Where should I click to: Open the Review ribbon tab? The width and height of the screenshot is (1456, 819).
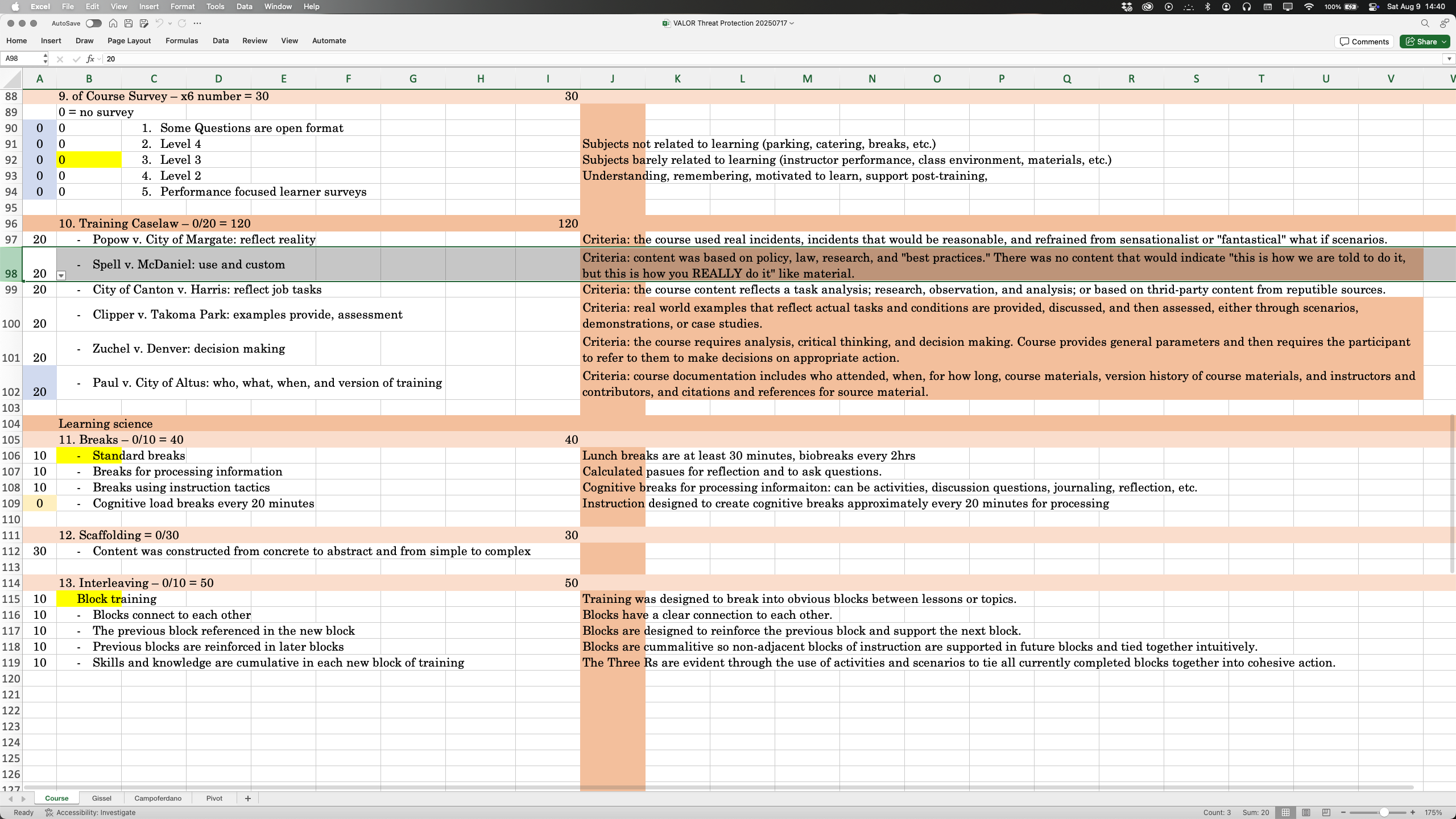254,41
